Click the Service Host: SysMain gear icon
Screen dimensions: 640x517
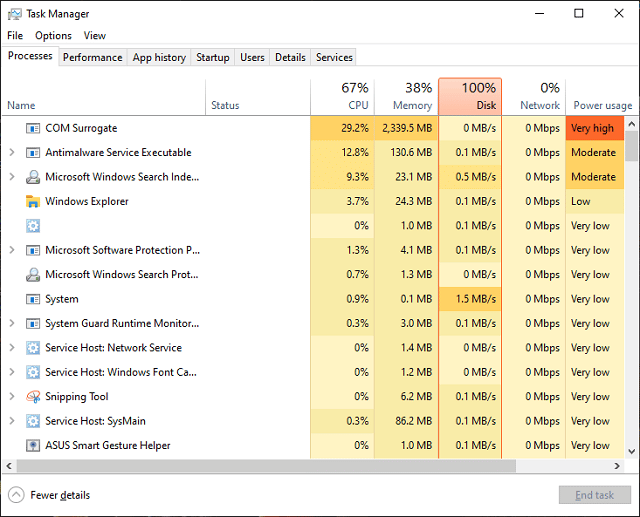pos(33,421)
